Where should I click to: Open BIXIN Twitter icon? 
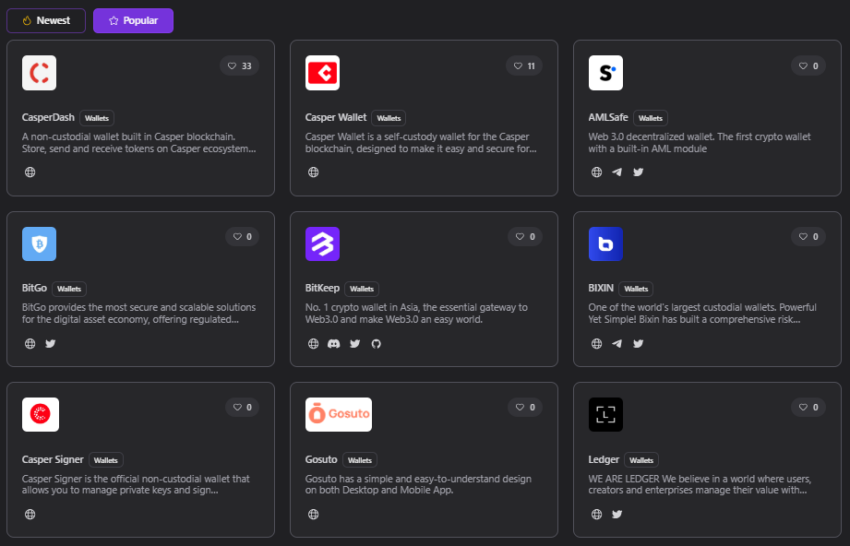pos(638,344)
